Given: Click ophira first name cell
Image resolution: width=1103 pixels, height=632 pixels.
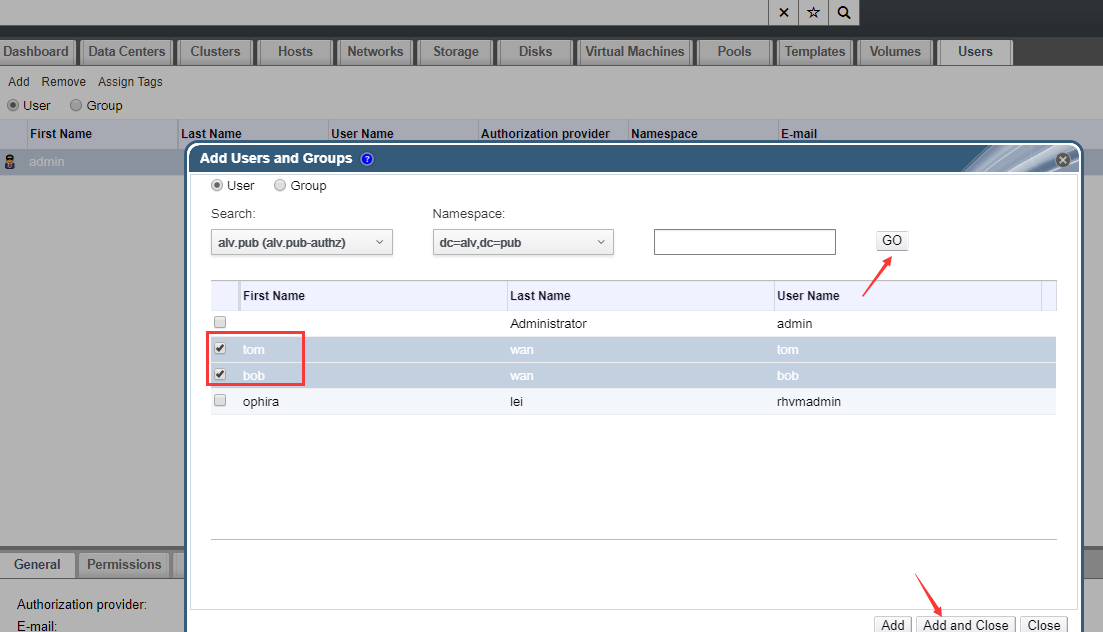Looking at the screenshot, I should (x=261, y=402).
